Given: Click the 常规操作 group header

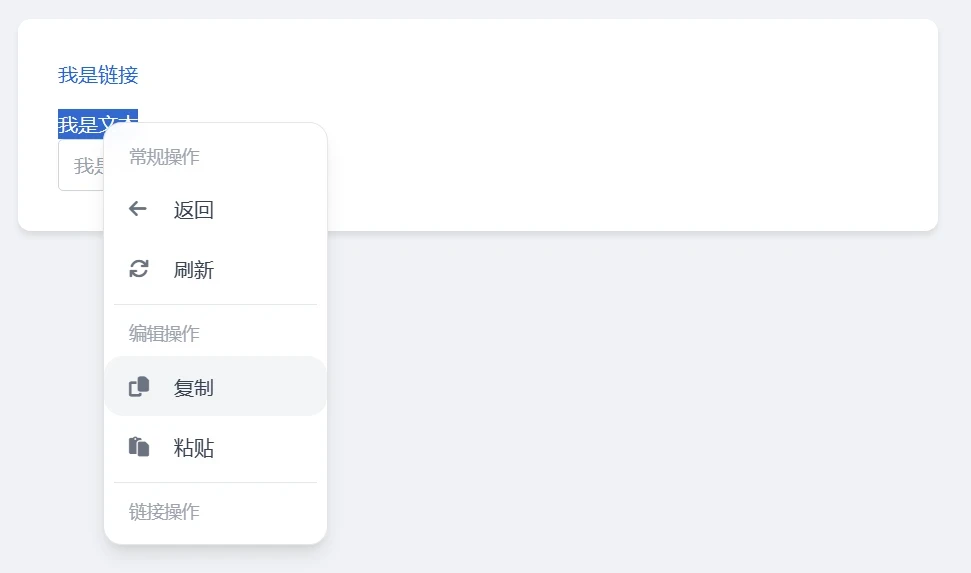Looking at the screenshot, I should [x=164, y=157].
